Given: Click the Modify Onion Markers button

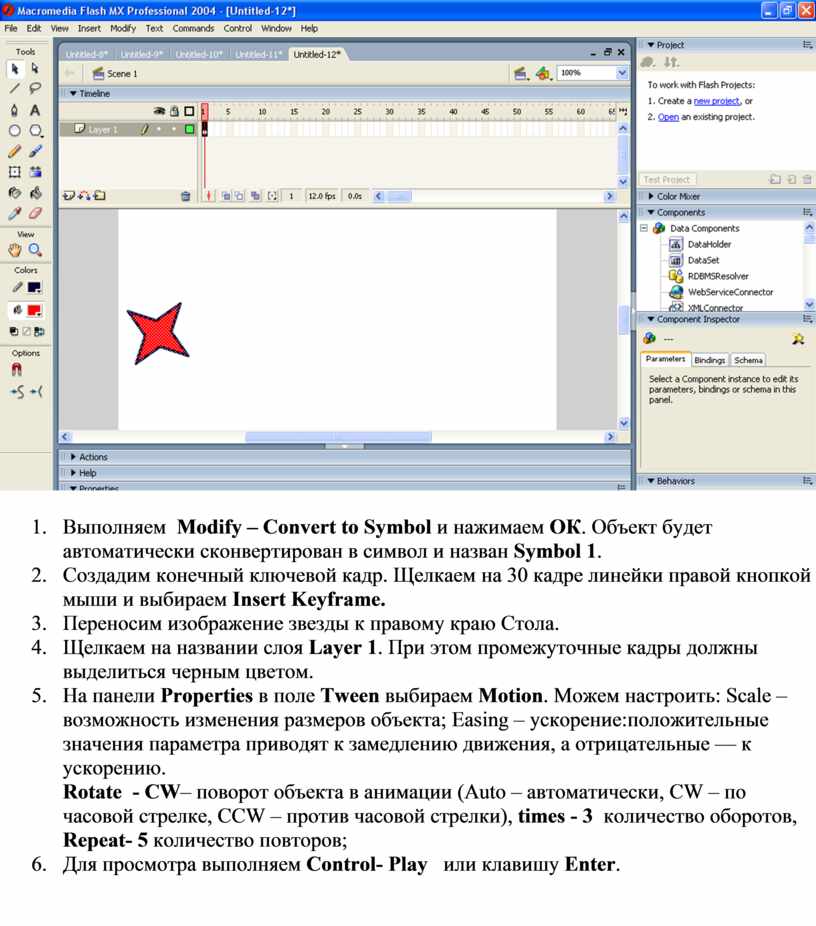Looking at the screenshot, I should (272, 196).
